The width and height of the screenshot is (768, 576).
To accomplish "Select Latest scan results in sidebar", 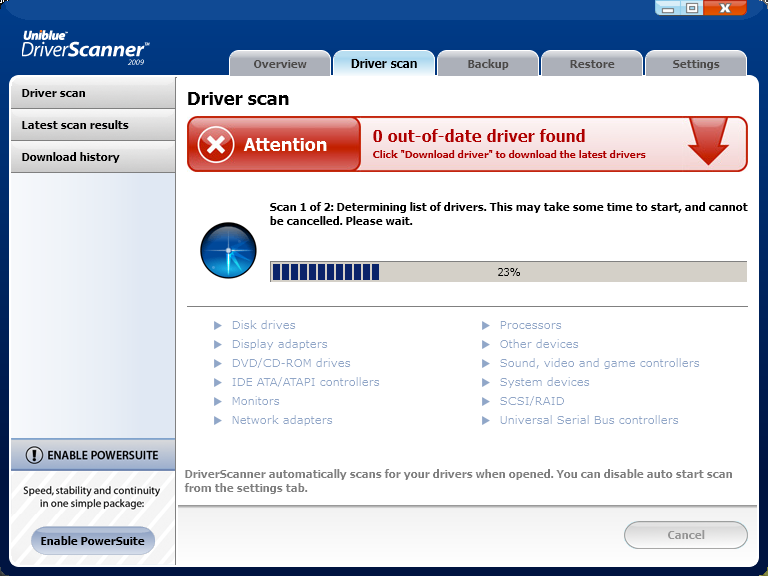I will 75,125.
